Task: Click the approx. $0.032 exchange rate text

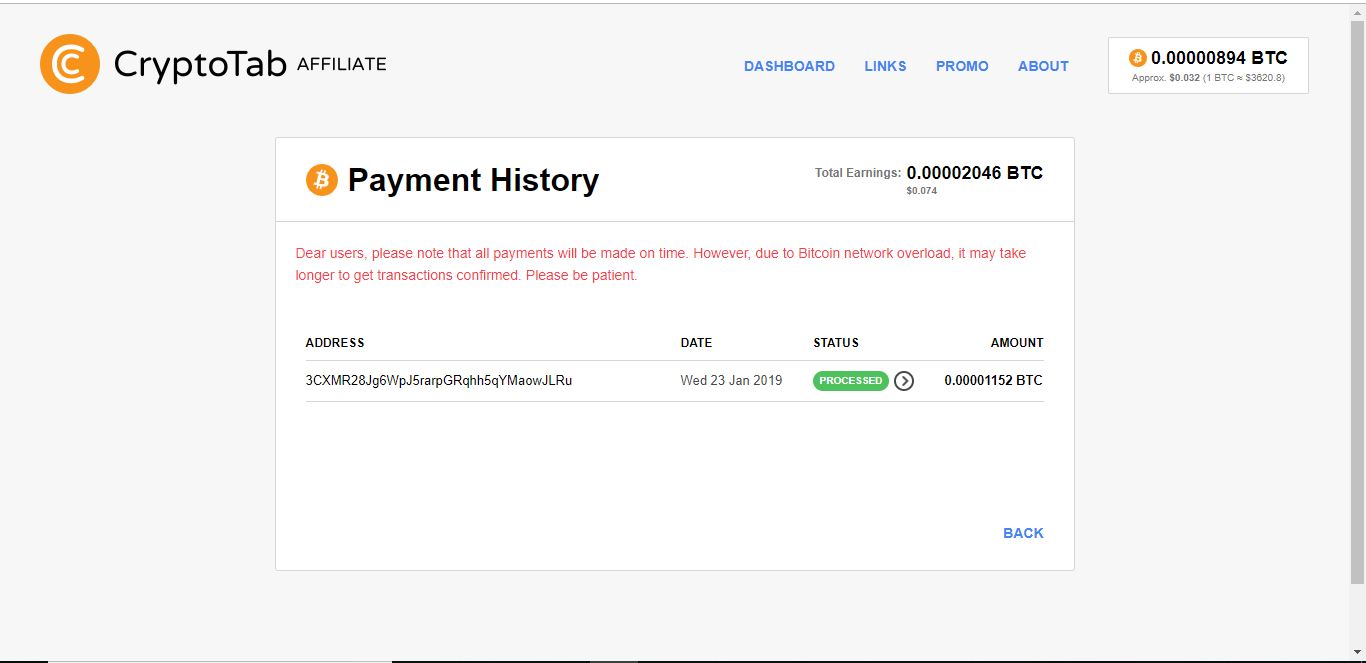Action: point(1208,78)
